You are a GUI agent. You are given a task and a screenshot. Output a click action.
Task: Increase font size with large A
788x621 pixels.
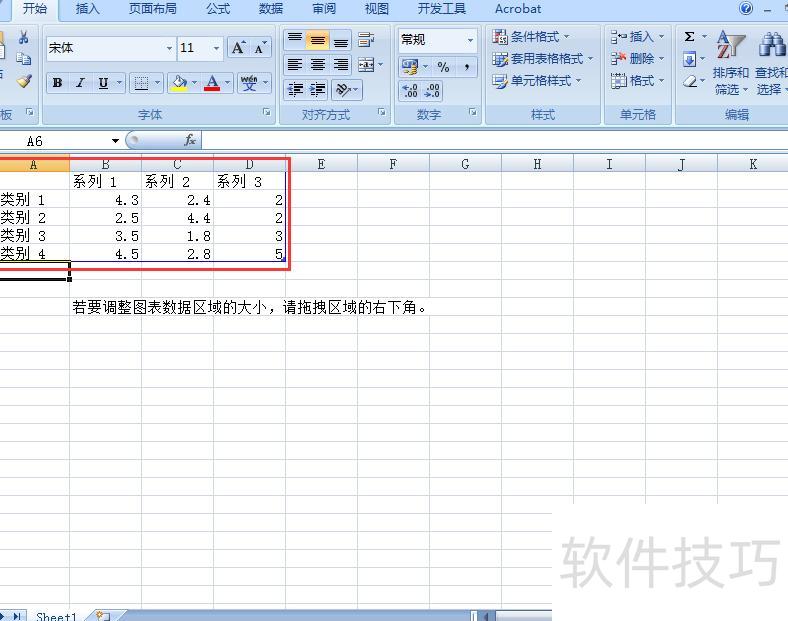pos(238,48)
